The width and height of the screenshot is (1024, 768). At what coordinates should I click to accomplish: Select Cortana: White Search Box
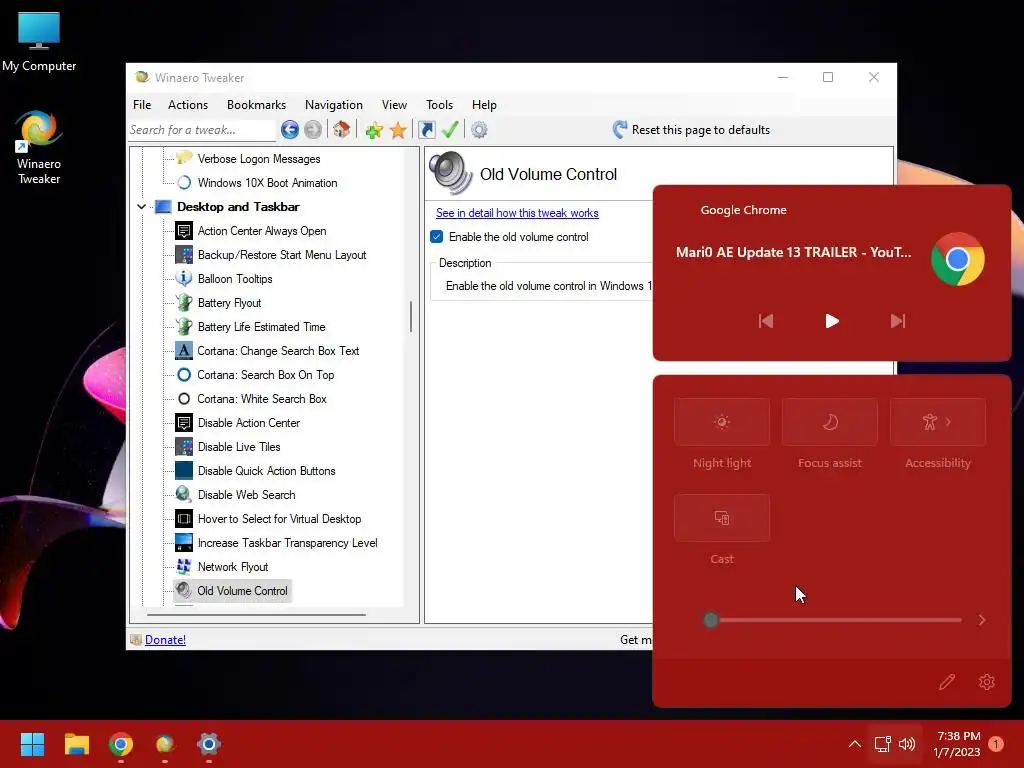(262, 398)
